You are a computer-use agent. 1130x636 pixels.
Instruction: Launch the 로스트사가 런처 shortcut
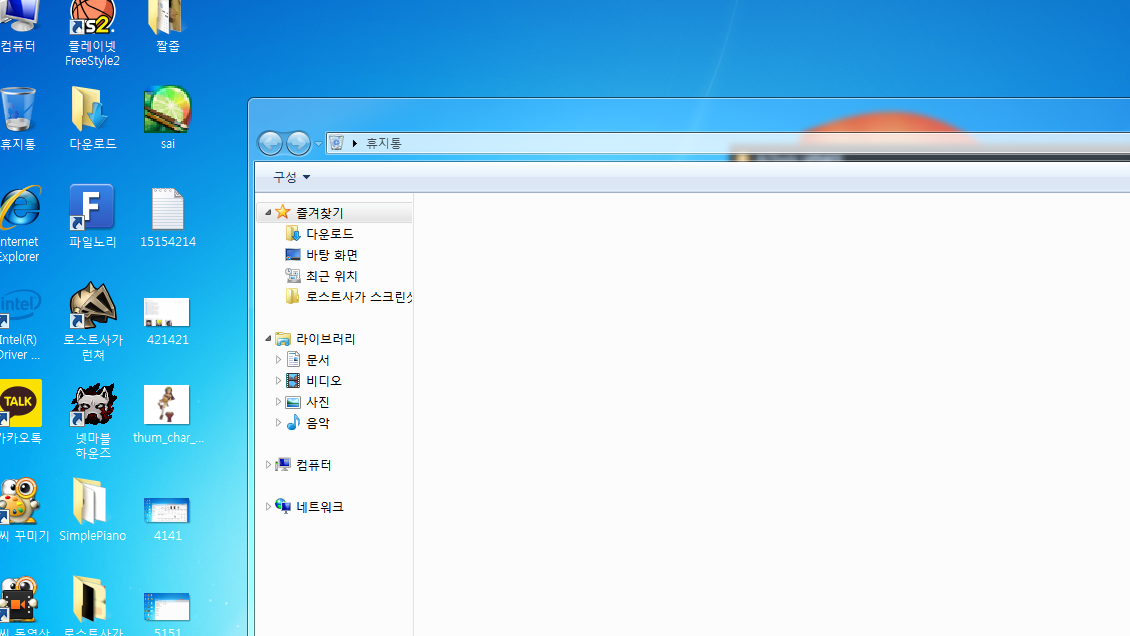click(x=93, y=322)
